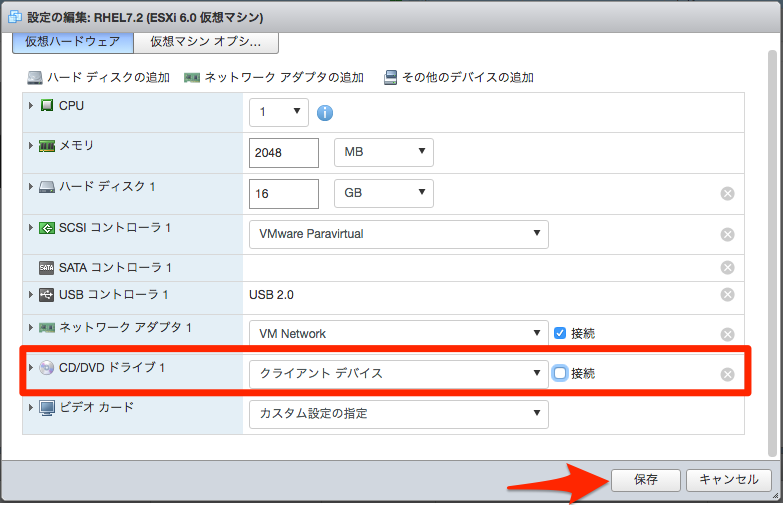The image size is (783, 505).
Task: Expand the ビデオ カード row
Action: click(30, 408)
